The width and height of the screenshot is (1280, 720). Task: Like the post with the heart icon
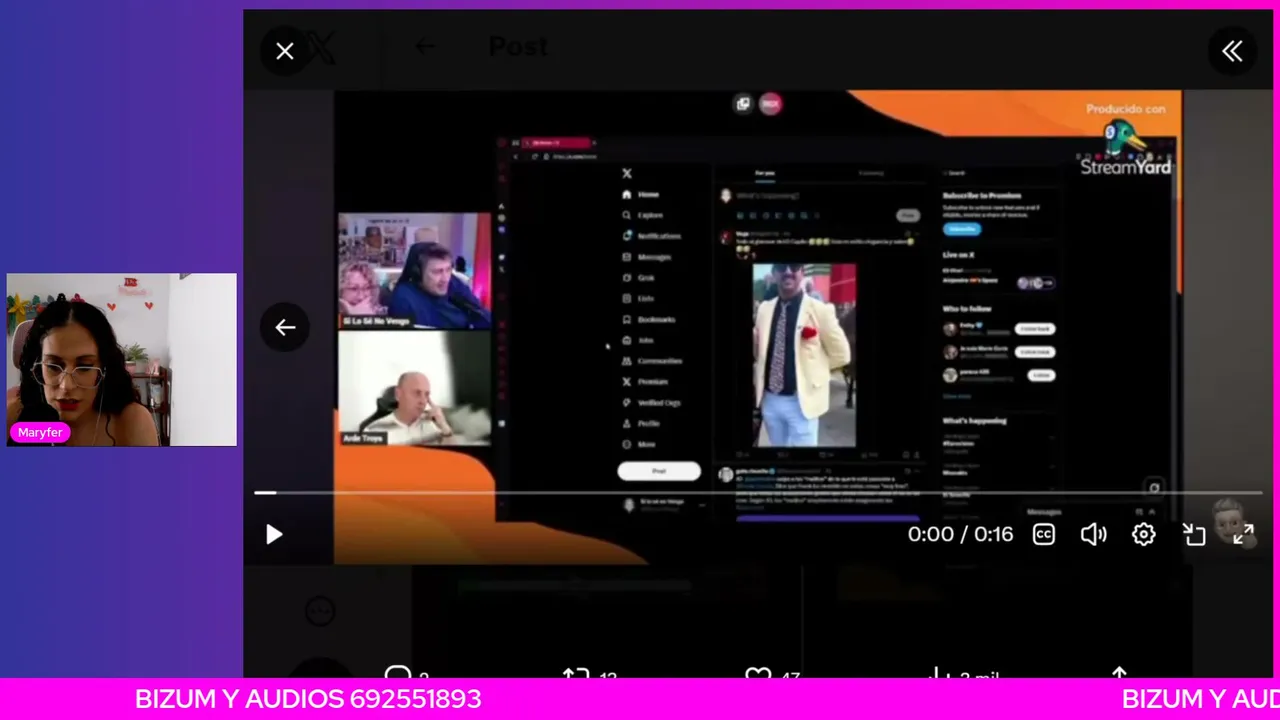[x=759, y=675]
